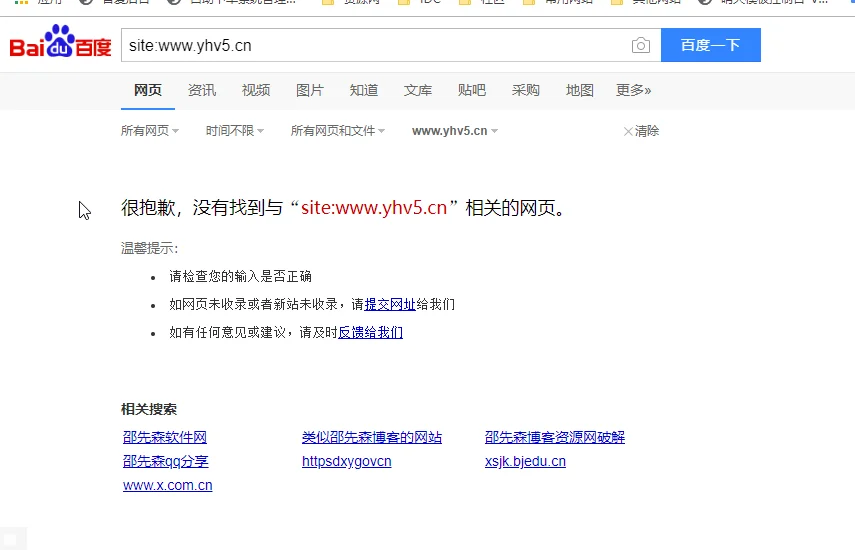Click the Baidu logo
The height and width of the screenshot is (550, 855).
coord(61,41)
